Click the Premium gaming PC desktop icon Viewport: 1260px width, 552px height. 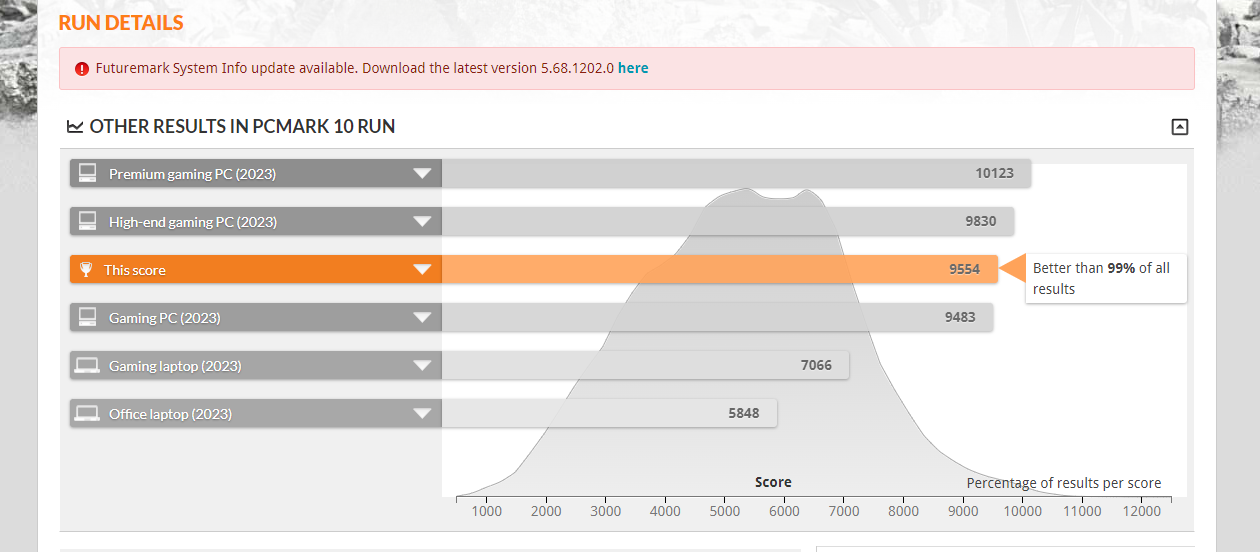[x=87, y=173]
